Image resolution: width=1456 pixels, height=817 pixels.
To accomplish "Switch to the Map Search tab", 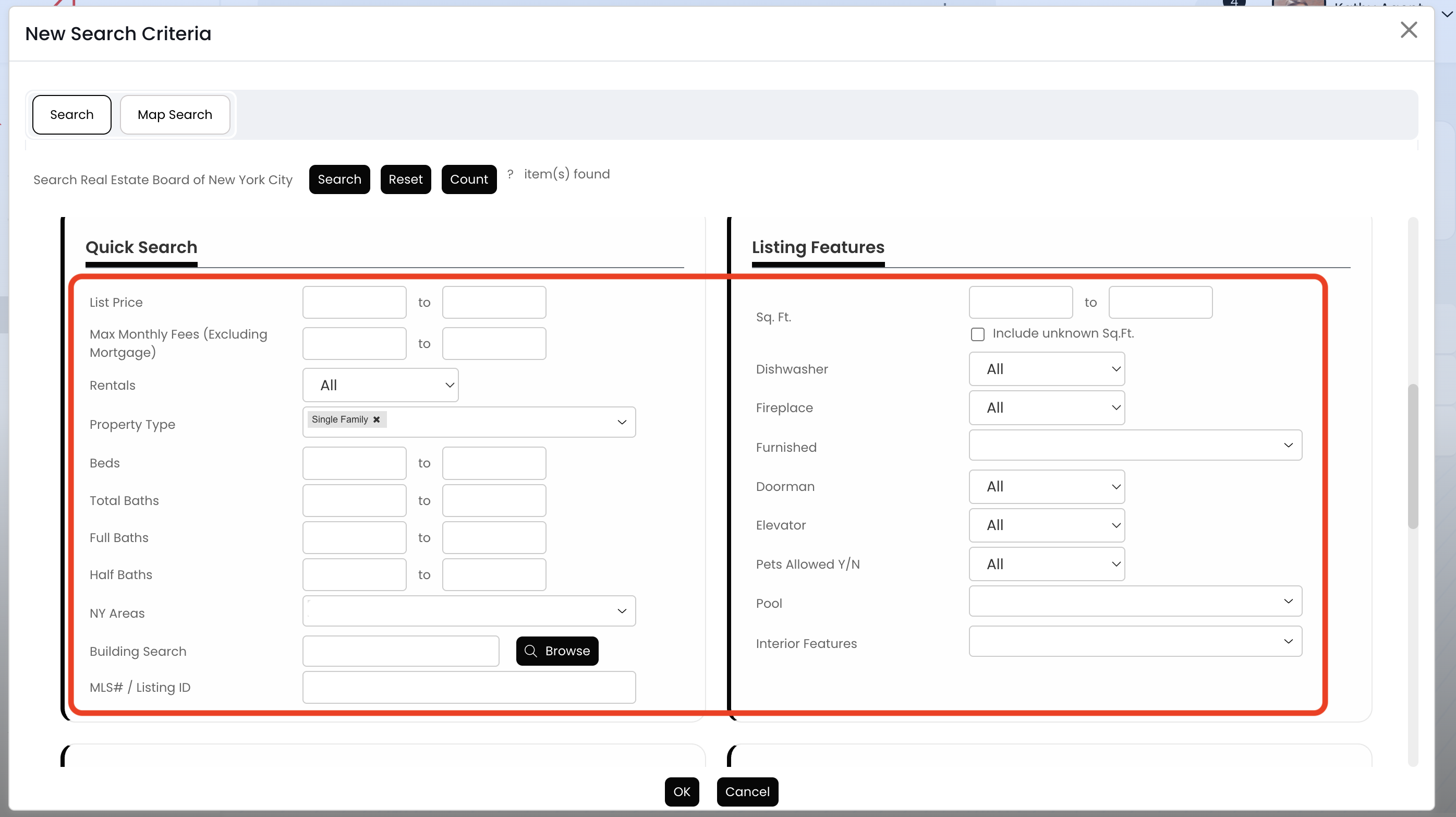I will coord(175,115).
